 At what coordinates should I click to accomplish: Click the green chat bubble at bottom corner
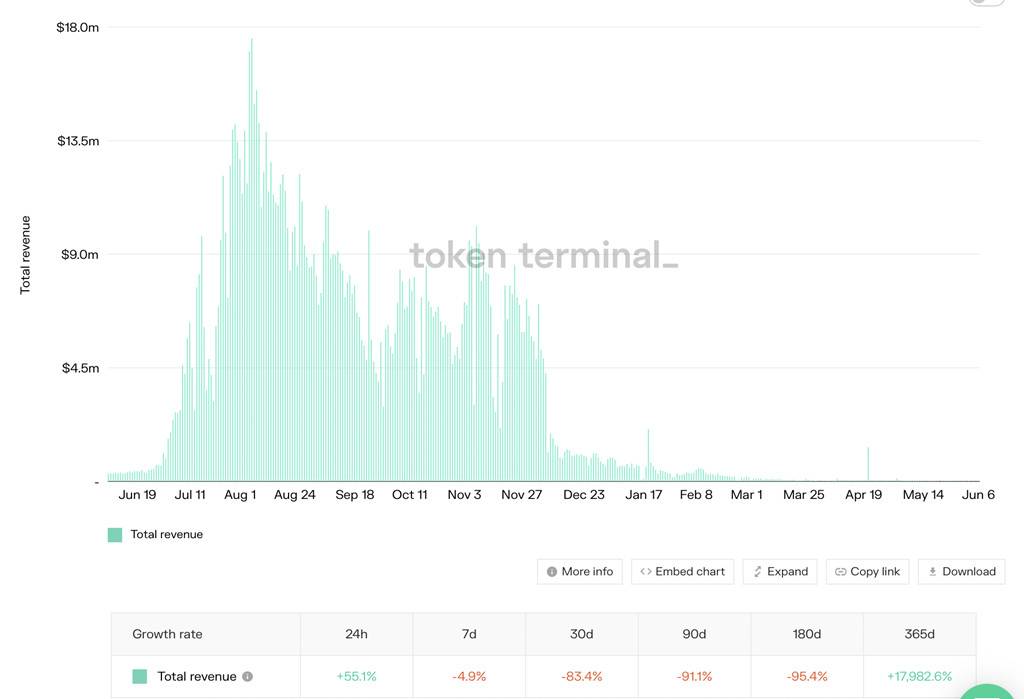click(989, 691)
